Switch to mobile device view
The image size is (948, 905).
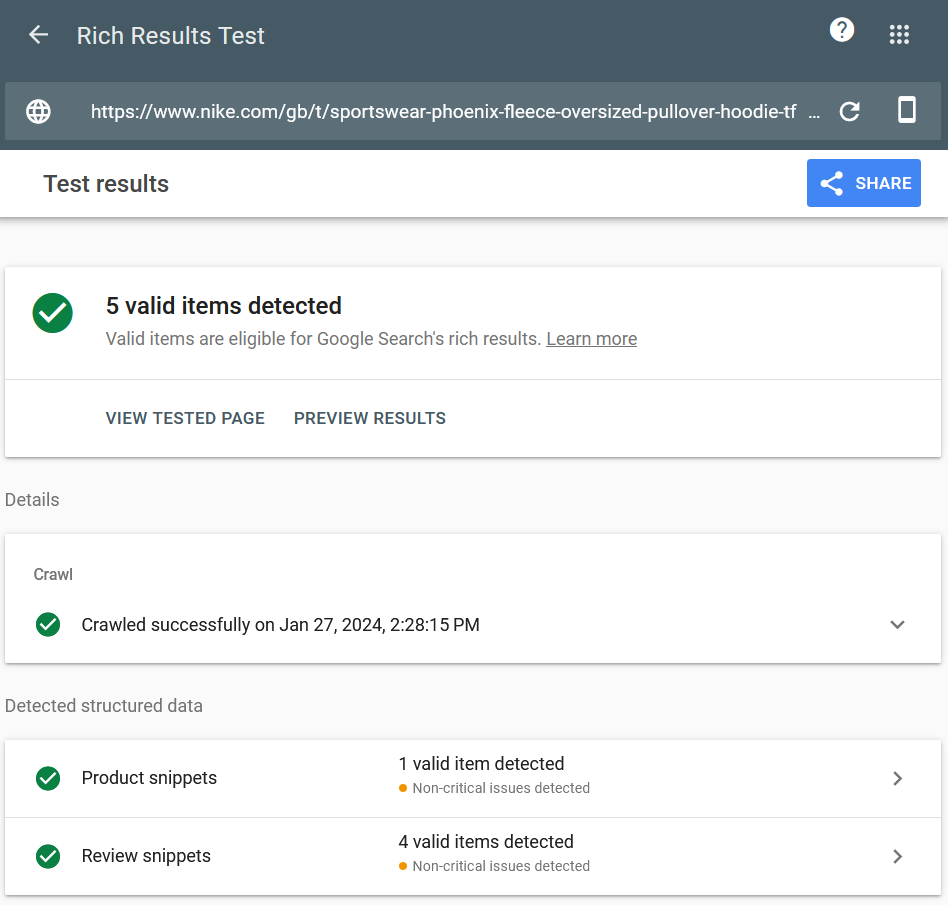(x=906, y=111)
